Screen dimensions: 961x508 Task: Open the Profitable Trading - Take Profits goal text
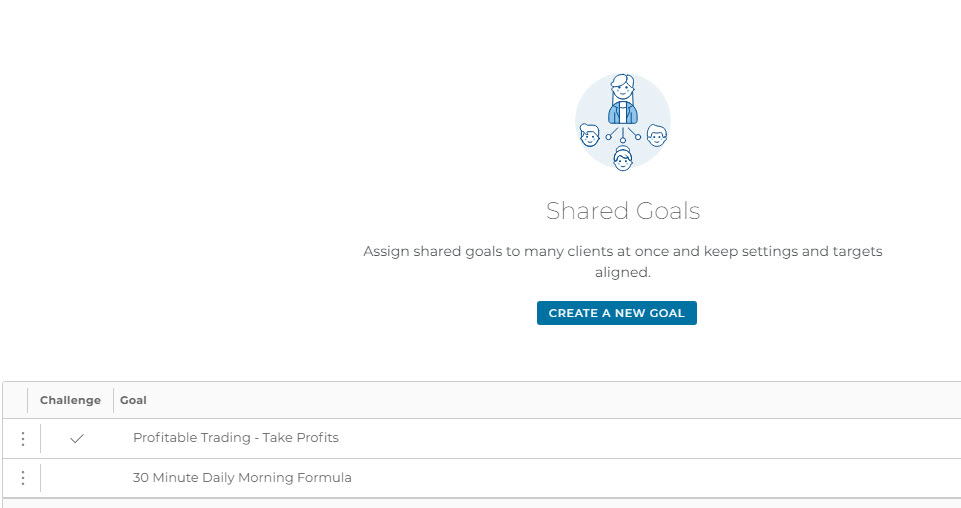236,438
